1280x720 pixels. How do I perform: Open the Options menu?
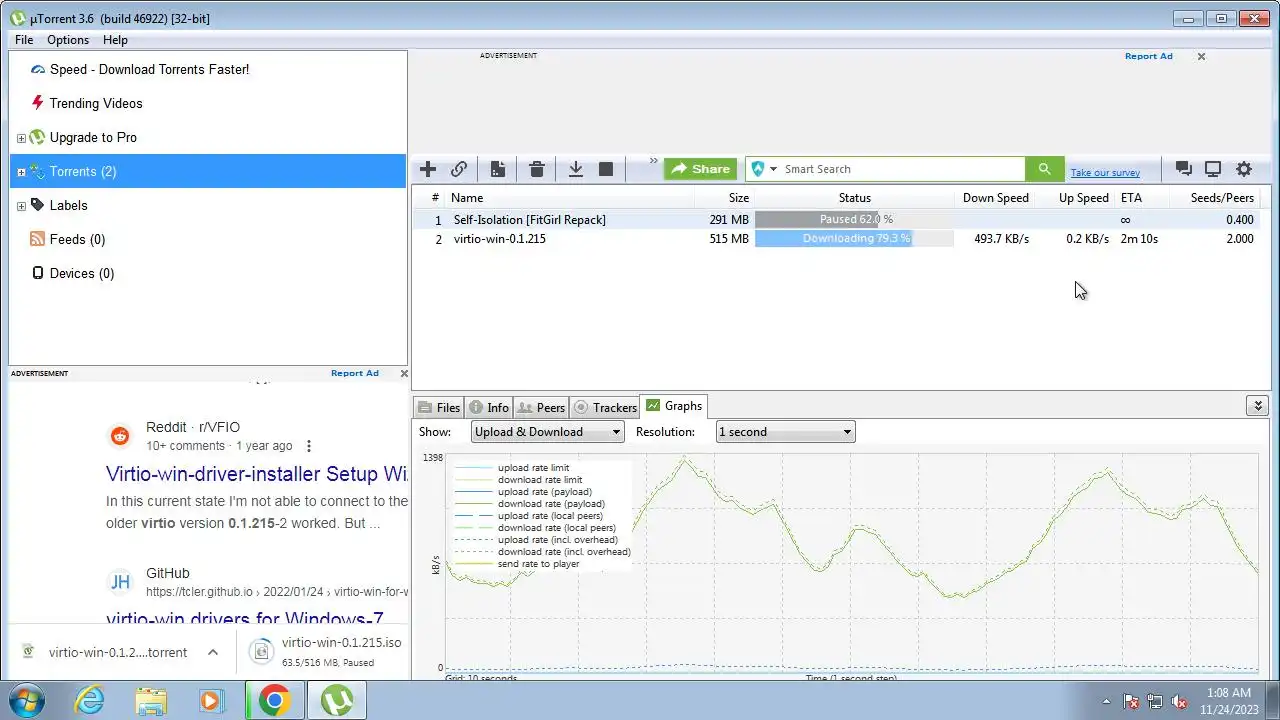coord(68,40)
